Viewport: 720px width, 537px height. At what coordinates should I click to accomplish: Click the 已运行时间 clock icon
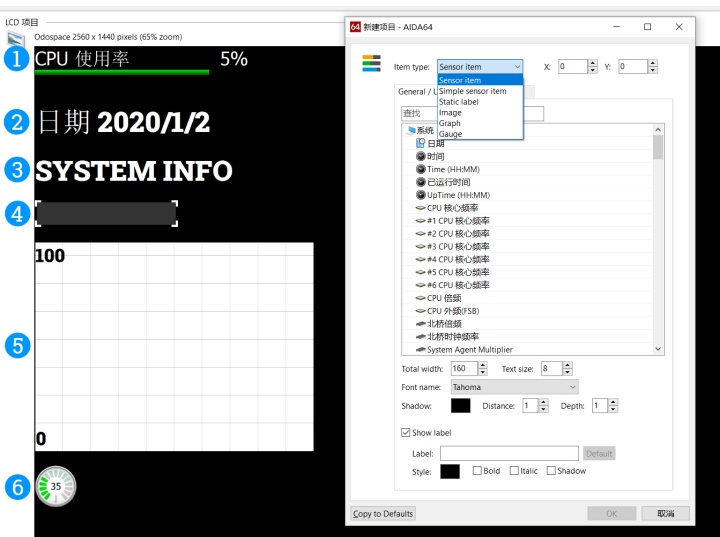click(420, 182)
